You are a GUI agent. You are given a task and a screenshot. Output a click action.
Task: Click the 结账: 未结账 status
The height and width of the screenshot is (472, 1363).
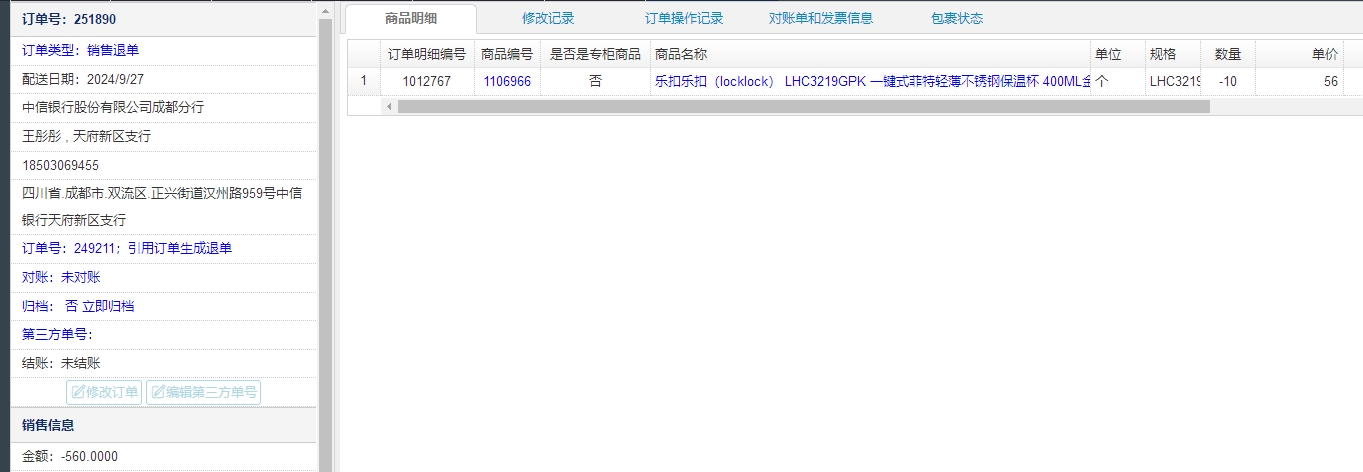tap(61, 363)
